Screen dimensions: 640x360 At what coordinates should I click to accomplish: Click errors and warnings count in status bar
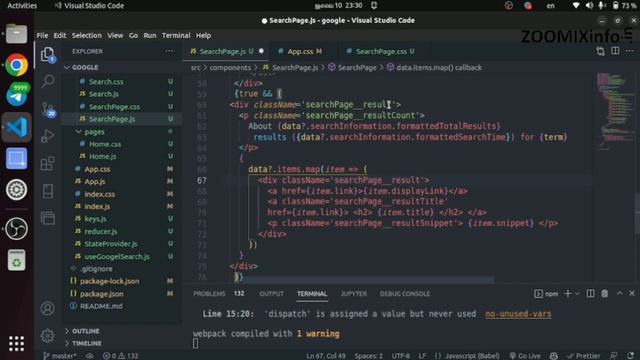(121, 356)
